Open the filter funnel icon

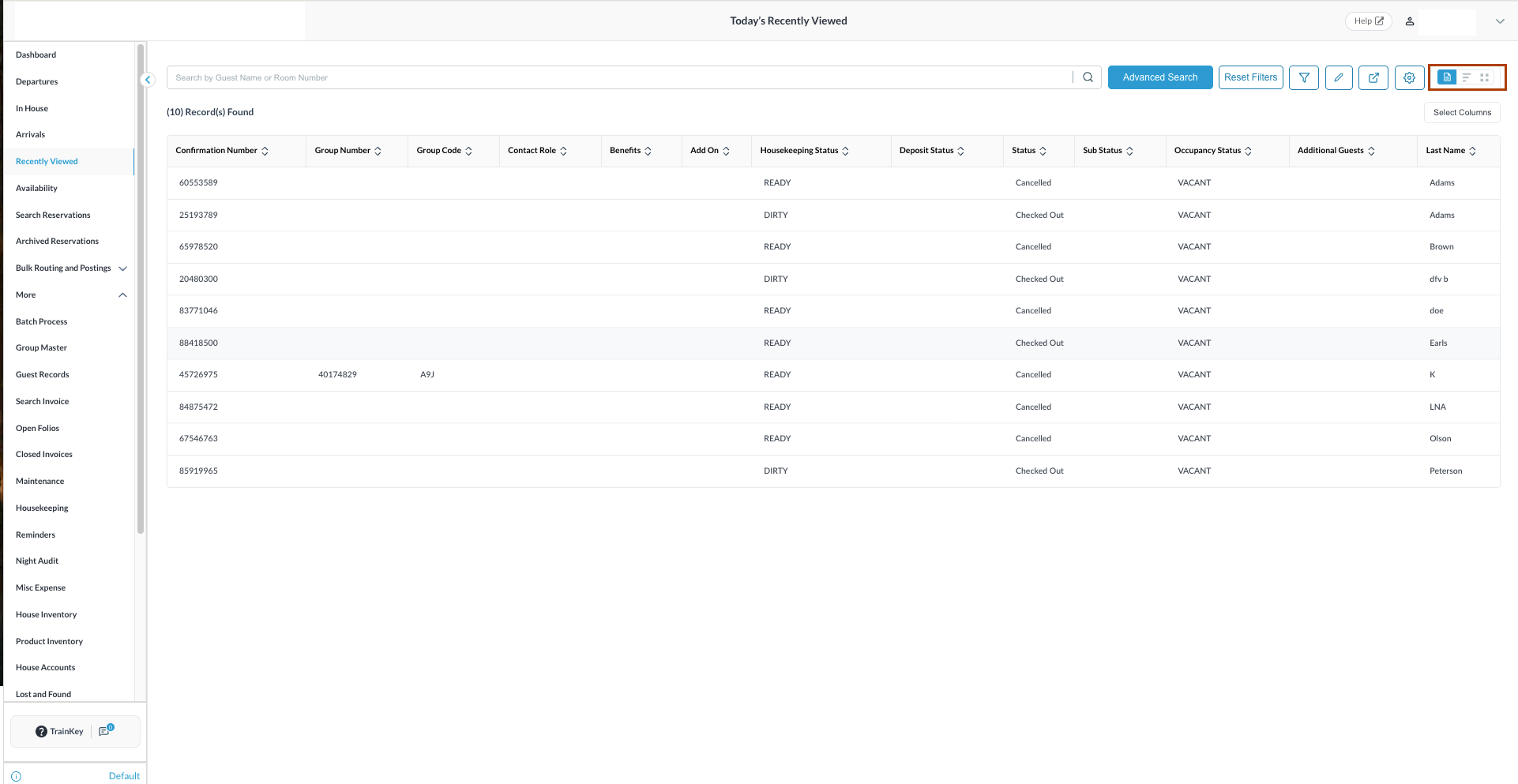coord(1304,77)
